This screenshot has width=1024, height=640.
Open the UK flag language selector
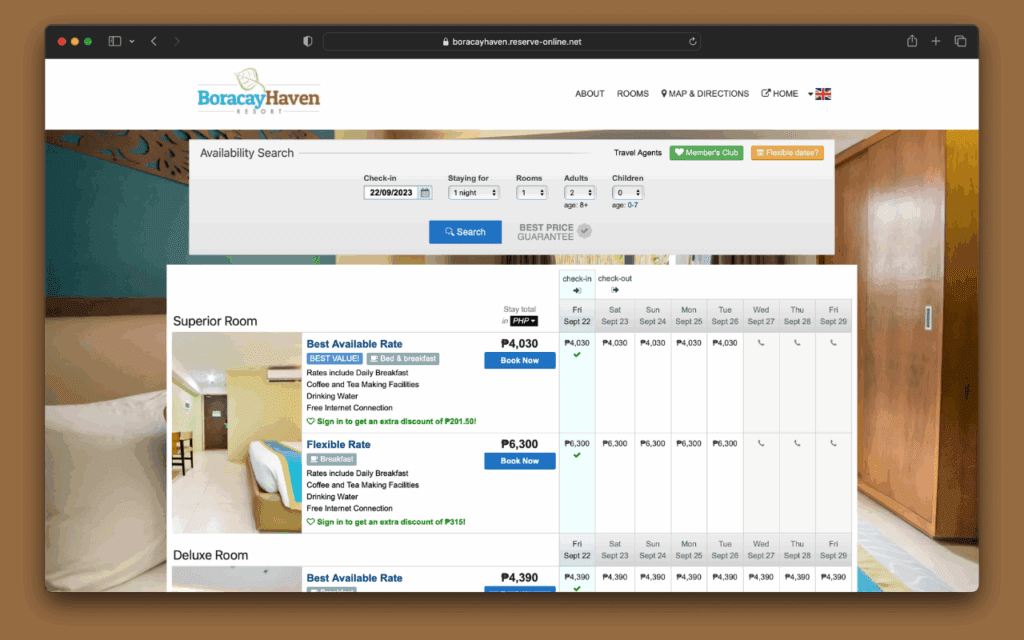(x=822, y=94)
